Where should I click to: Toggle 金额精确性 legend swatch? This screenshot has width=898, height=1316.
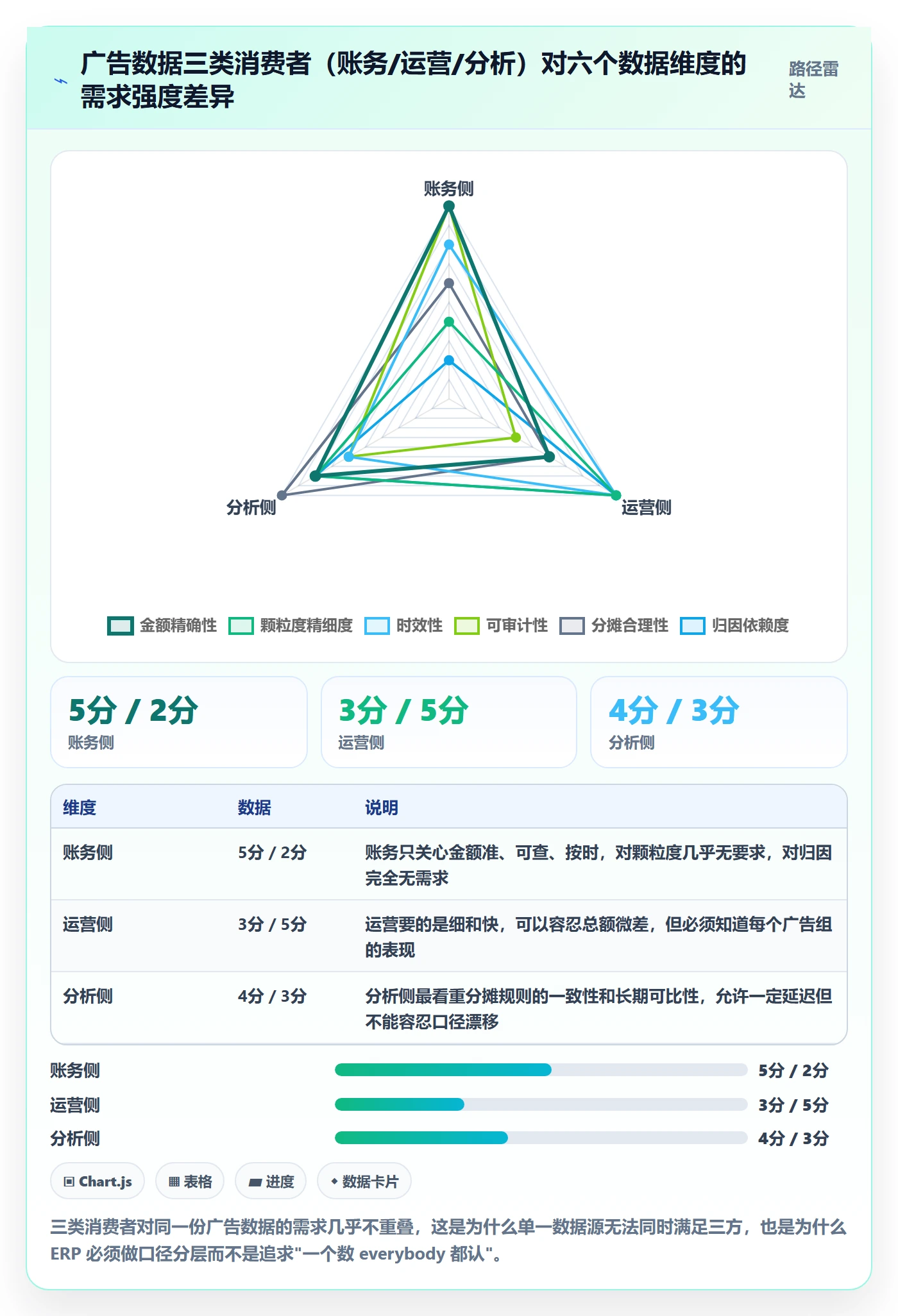pyautogui.click(x=121, y=625)
